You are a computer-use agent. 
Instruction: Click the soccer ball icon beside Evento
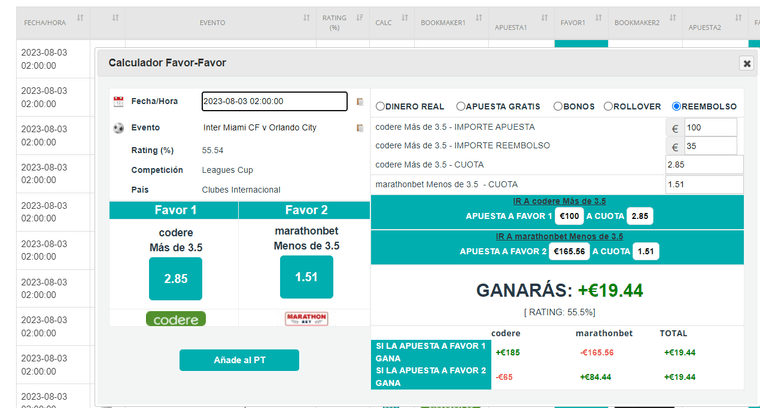[x=118, y=128]
